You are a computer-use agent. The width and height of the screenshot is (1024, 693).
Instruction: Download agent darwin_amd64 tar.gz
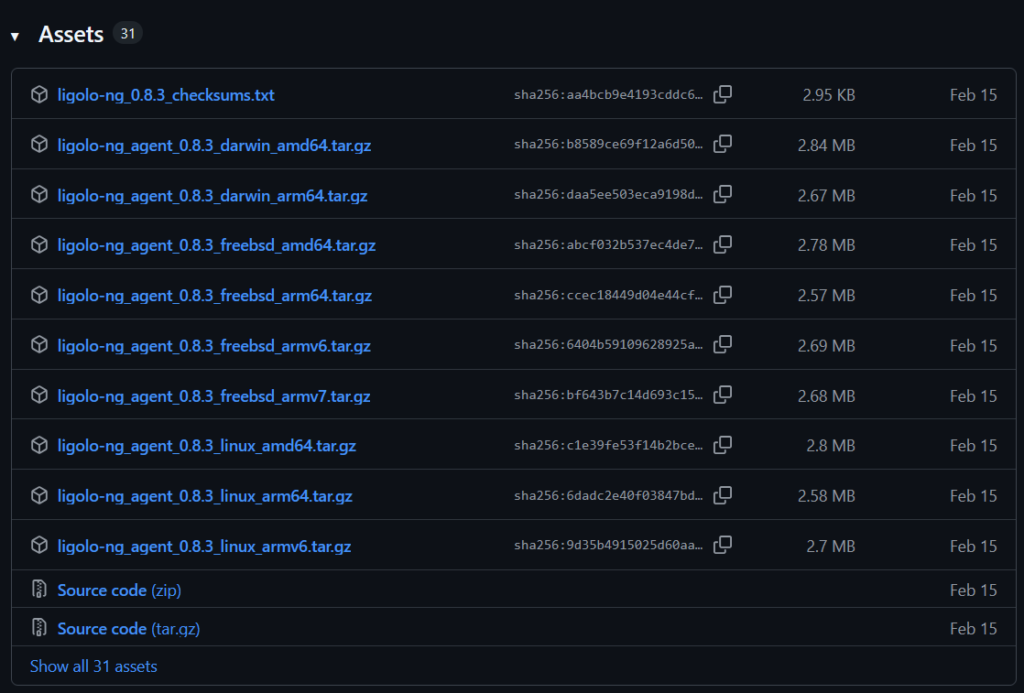(x=214, y=145)
